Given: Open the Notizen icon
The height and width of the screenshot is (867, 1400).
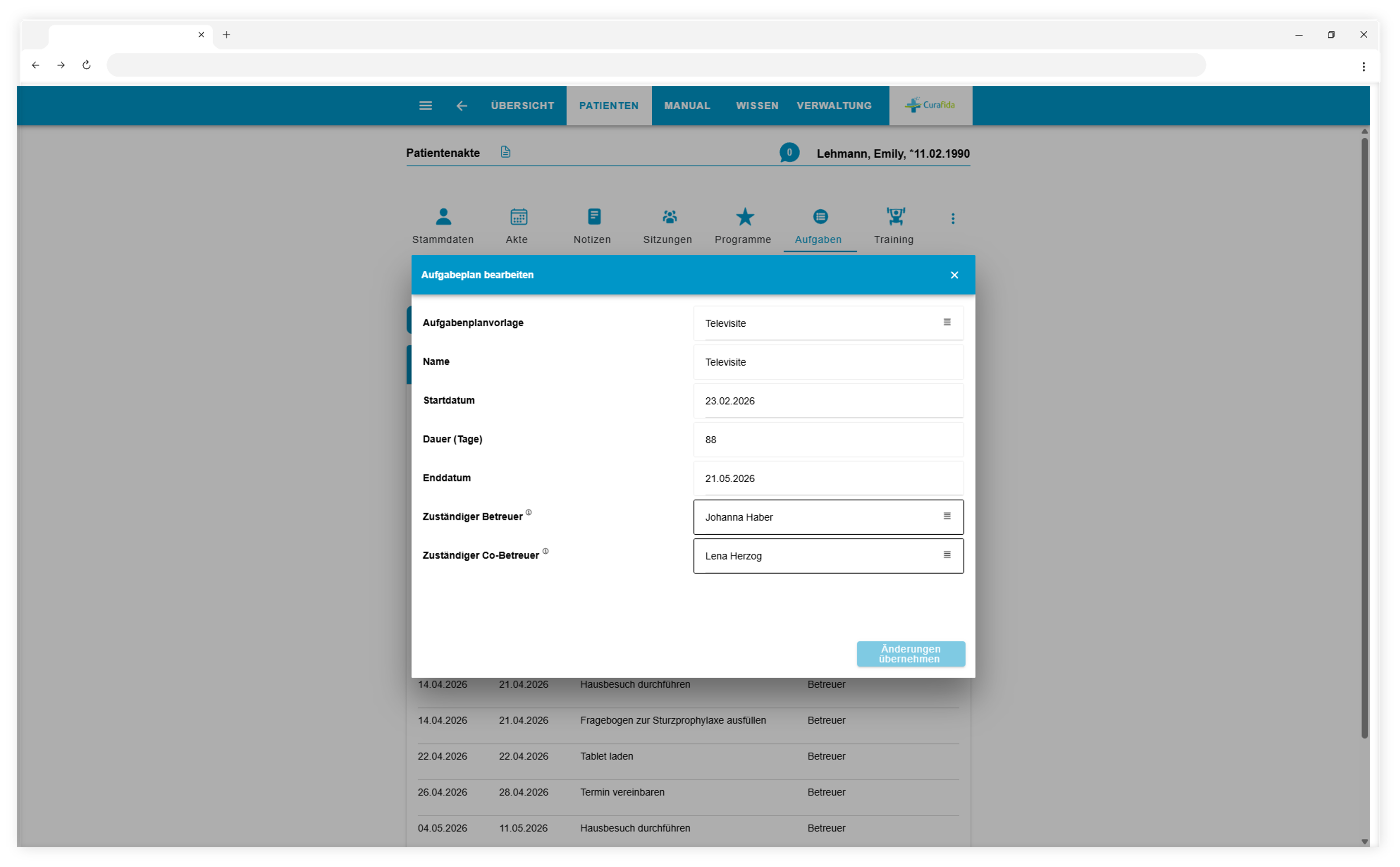Looking at the screenshot, I should tap(594, 217).
